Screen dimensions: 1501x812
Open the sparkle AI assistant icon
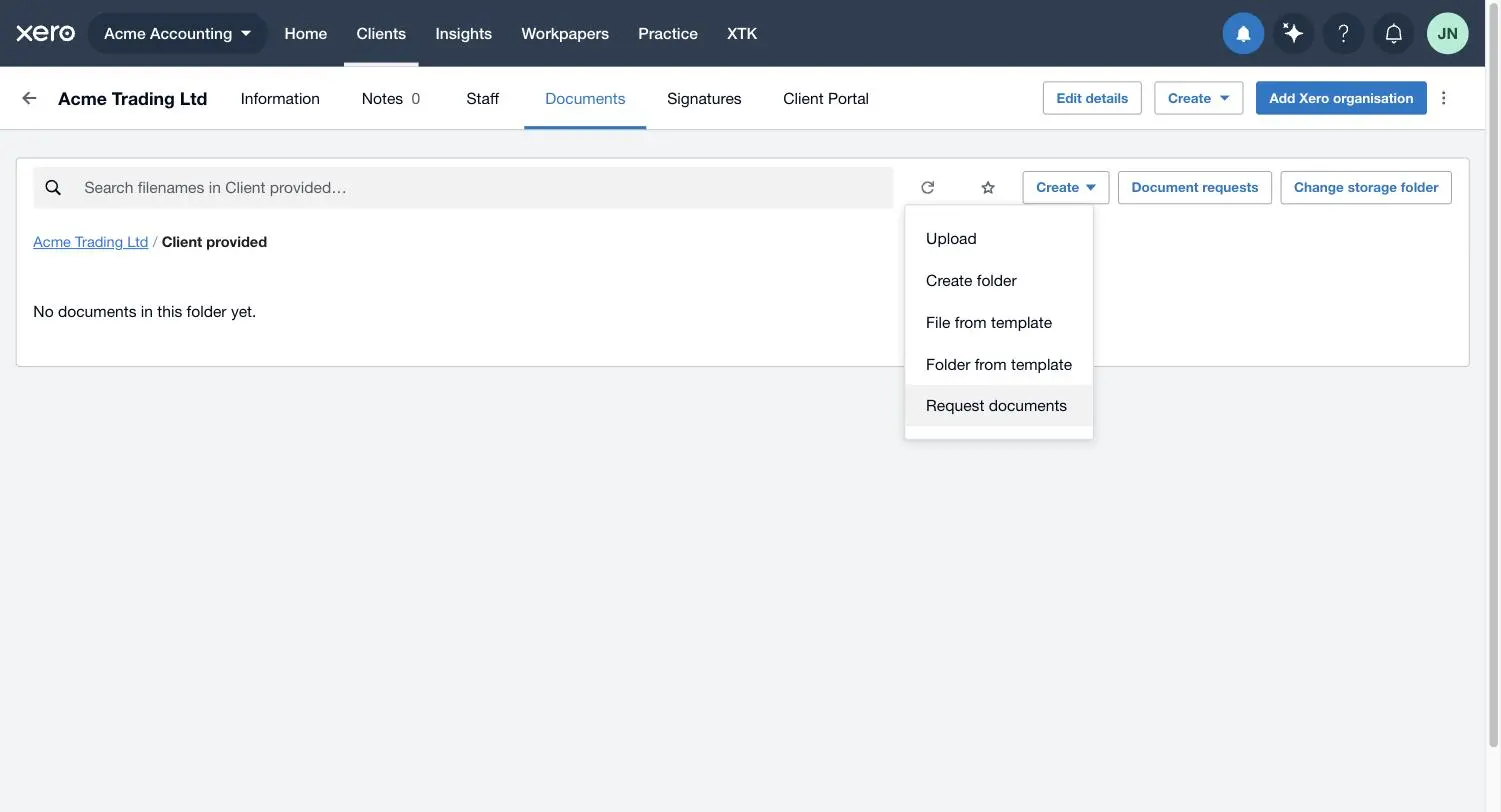(1293, 33)
